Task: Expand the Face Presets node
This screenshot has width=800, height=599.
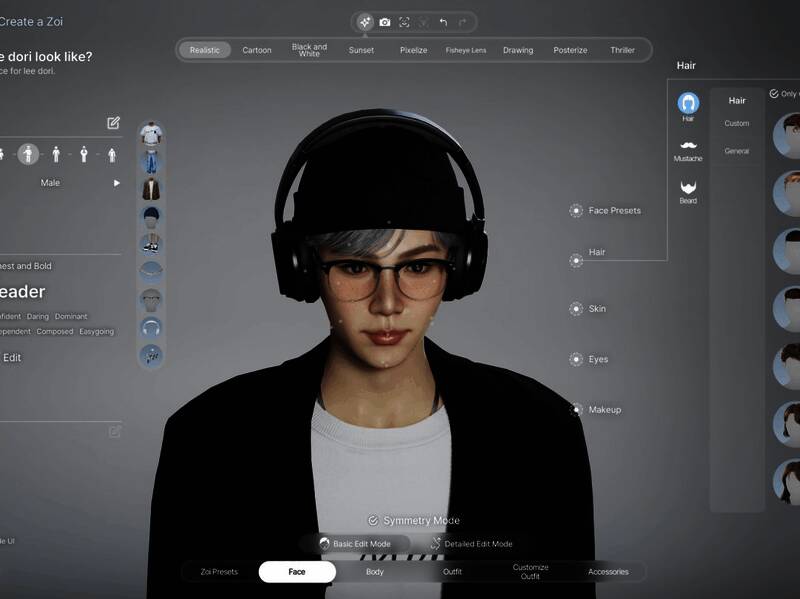Action: pyautogui.click(x=576, y=211)
